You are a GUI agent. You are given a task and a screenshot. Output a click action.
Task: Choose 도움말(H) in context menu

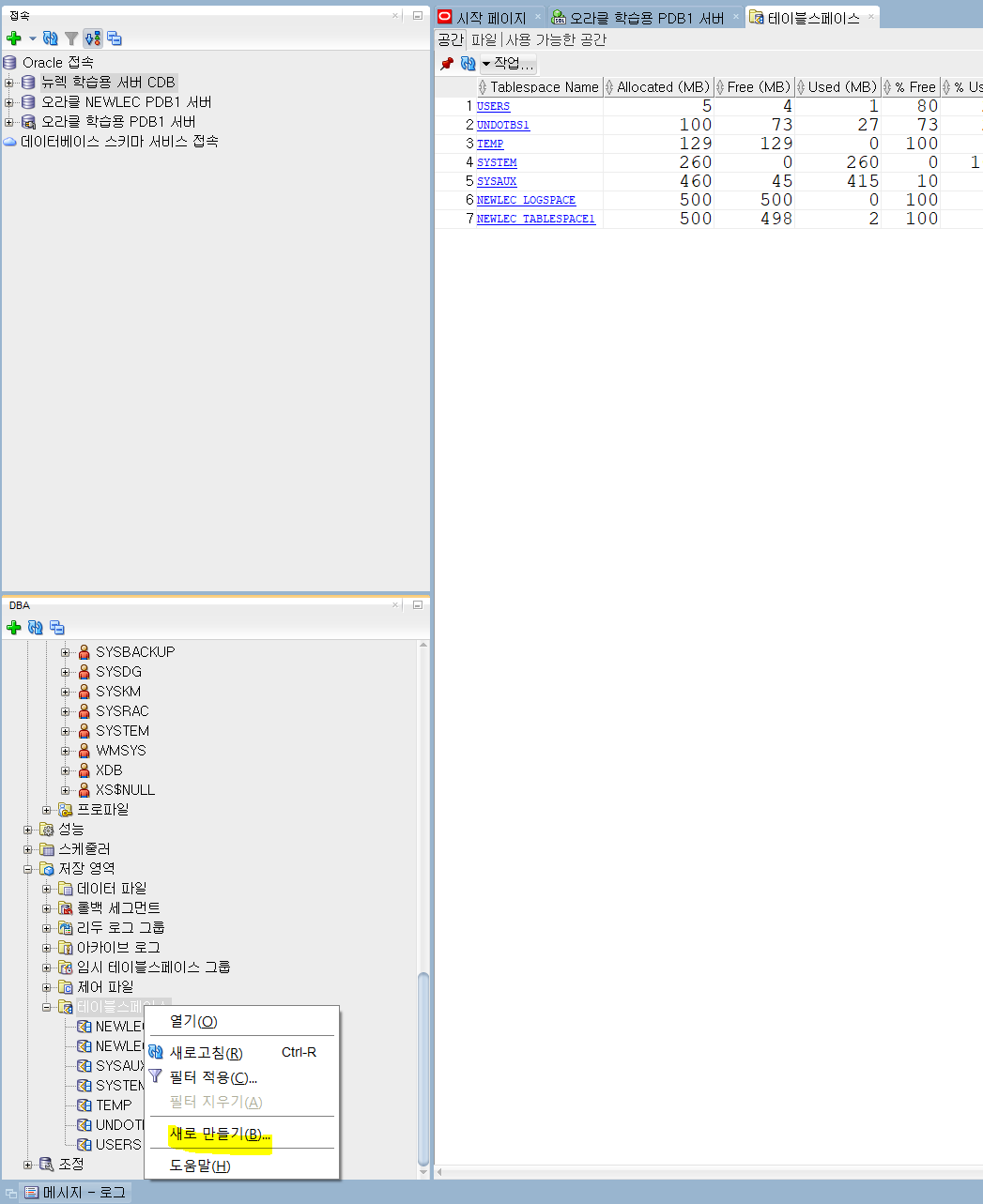pos(241,1166)
